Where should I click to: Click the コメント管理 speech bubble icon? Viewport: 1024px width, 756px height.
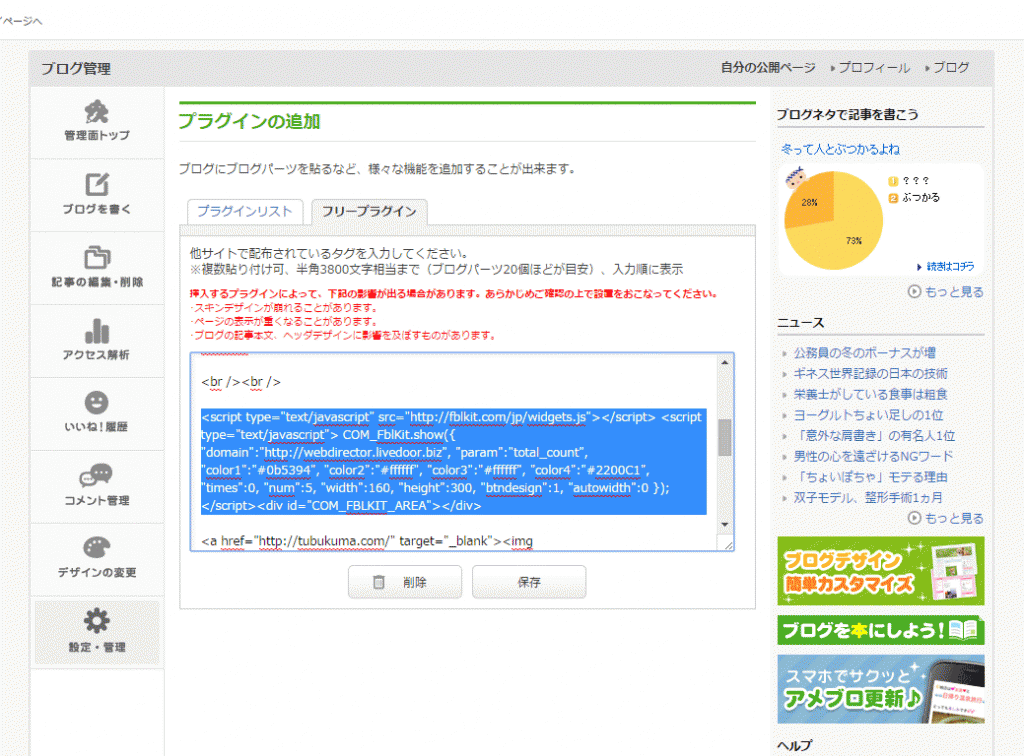[x=97, y=476]
